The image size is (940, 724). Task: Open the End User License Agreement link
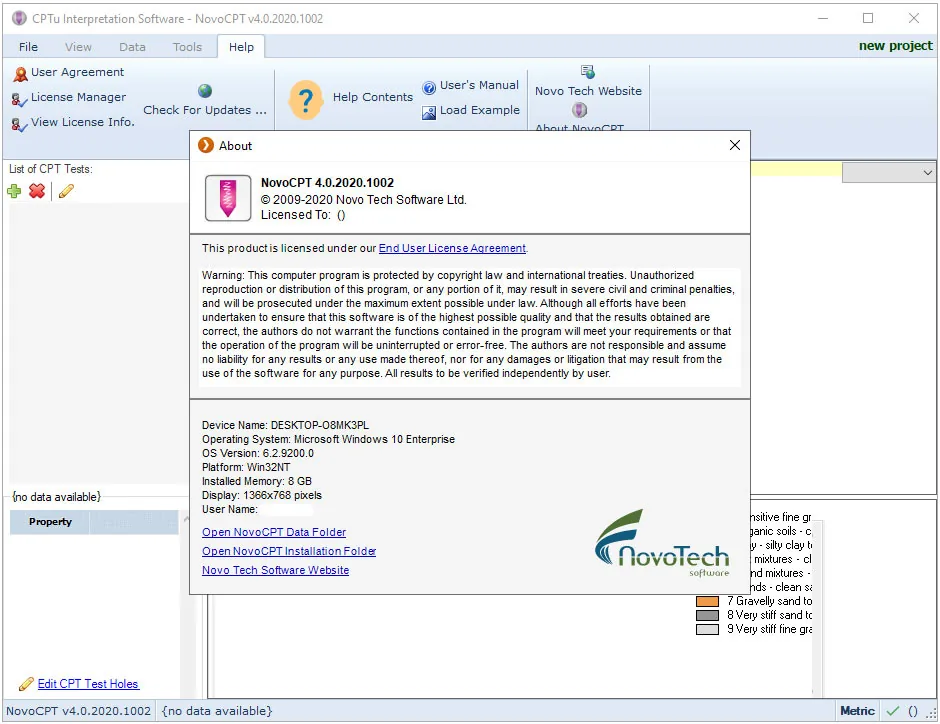[x=453, y=248]
